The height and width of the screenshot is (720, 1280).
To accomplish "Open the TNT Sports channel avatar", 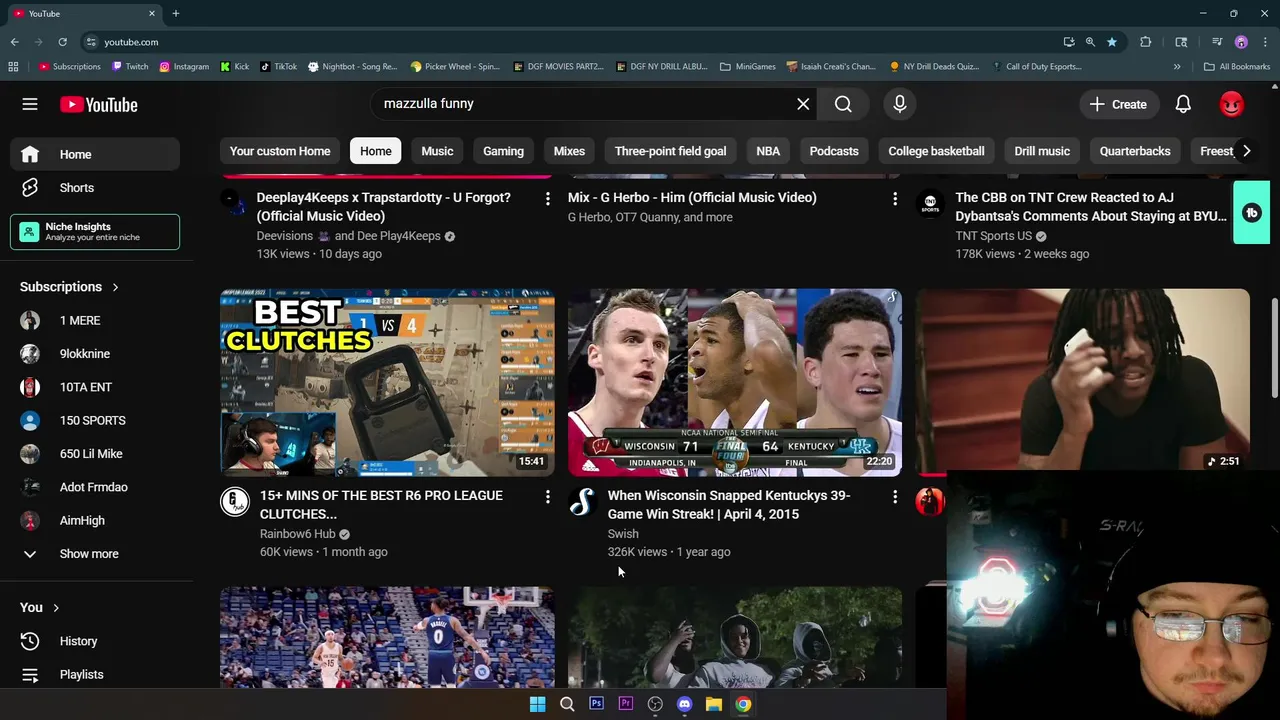I will point(930,203).
